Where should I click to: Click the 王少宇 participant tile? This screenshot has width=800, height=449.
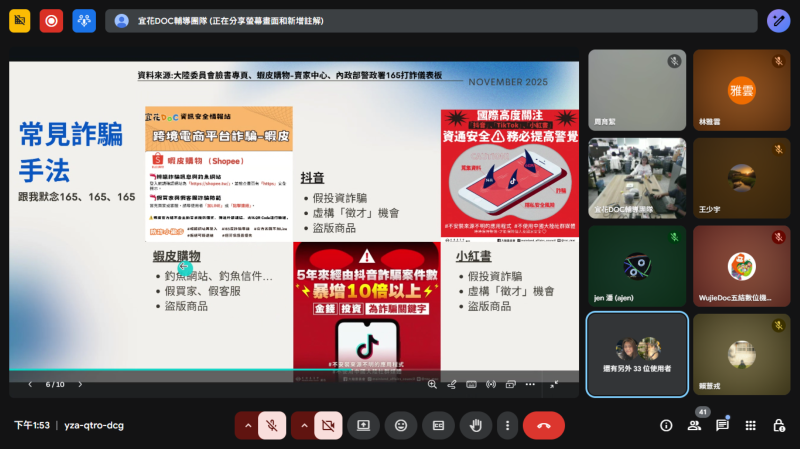(741, 178)
